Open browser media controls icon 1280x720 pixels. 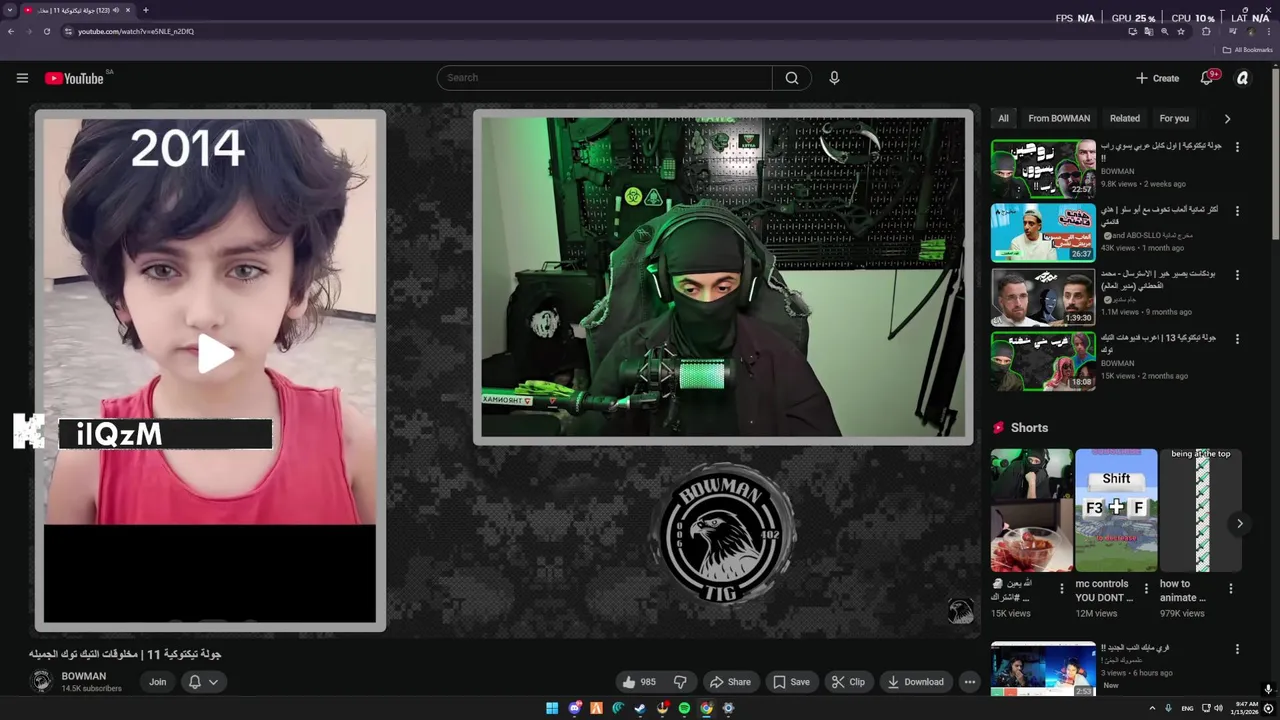click(1232, 31)
